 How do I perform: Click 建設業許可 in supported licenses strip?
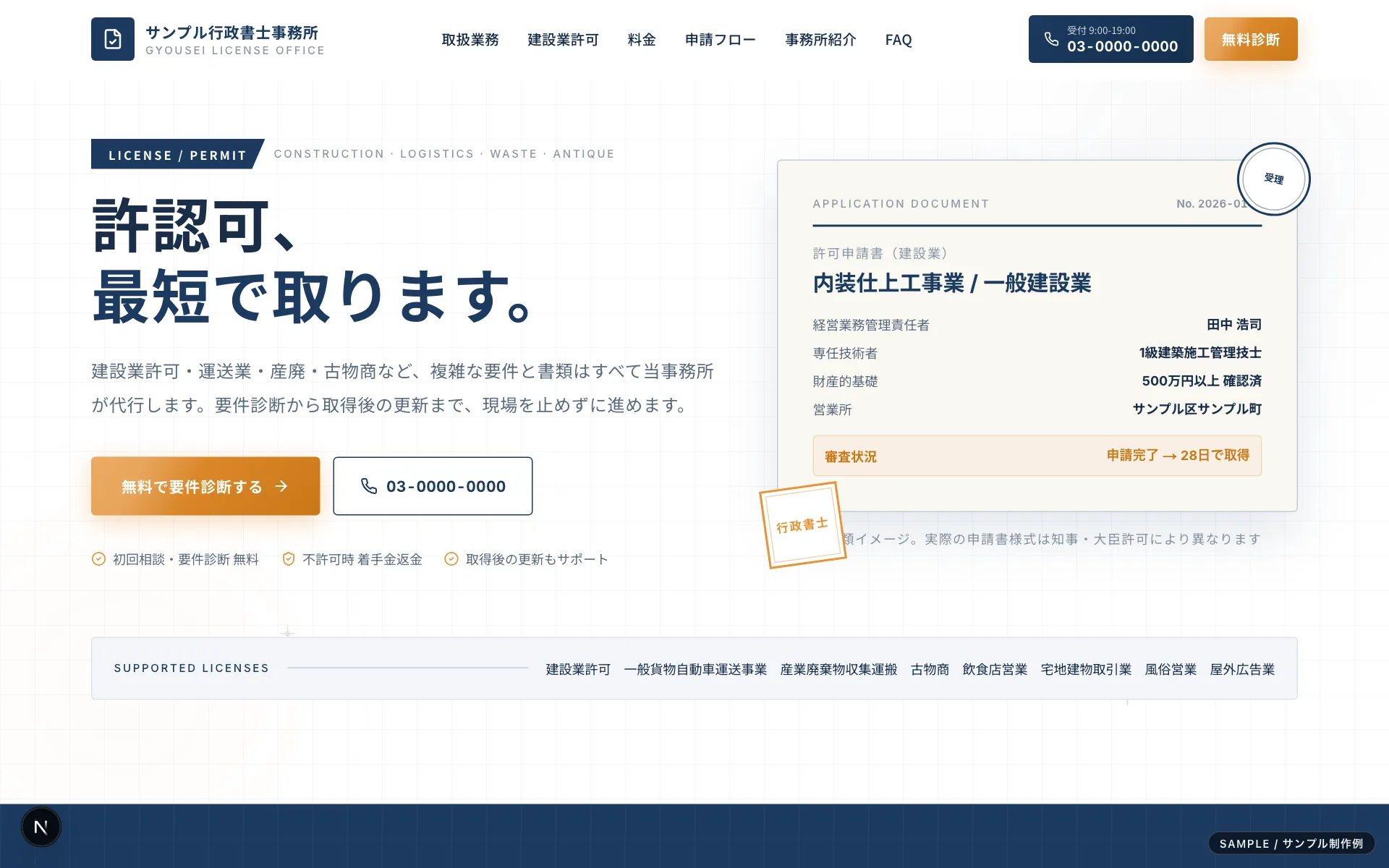pyautogui.click(x=578, y=670)
